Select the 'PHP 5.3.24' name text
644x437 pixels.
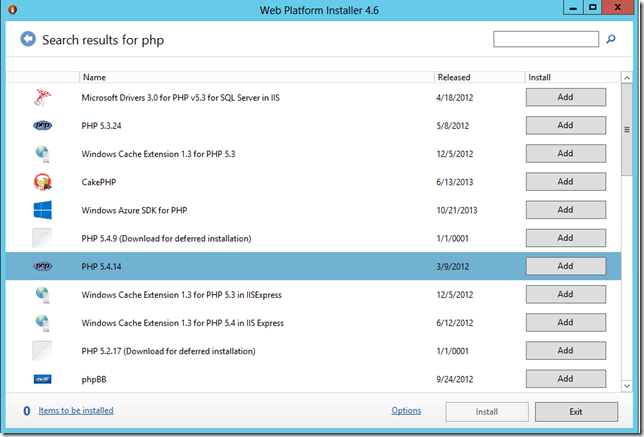pyautogui.click(x=101, y=126)
